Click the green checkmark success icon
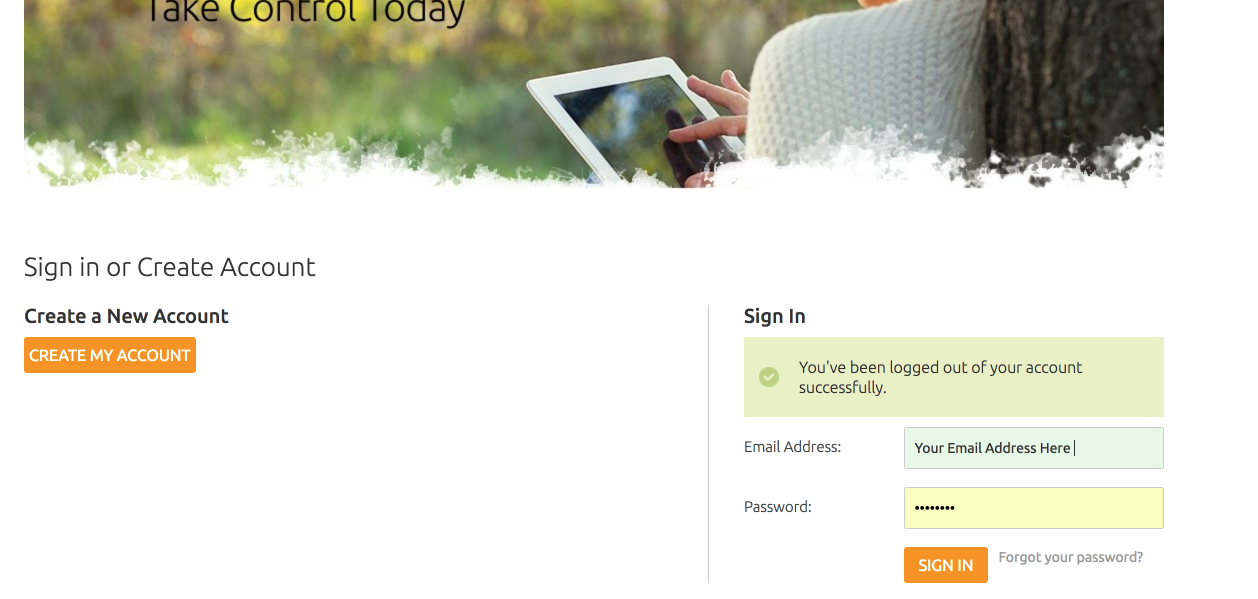1258x599 pixels. pyautogui.click(x=769, y=377)
